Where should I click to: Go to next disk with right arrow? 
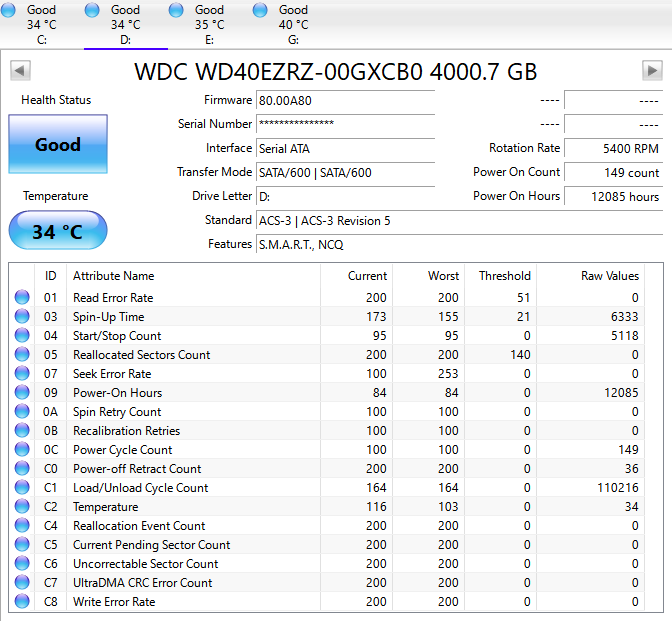[652, 70]
